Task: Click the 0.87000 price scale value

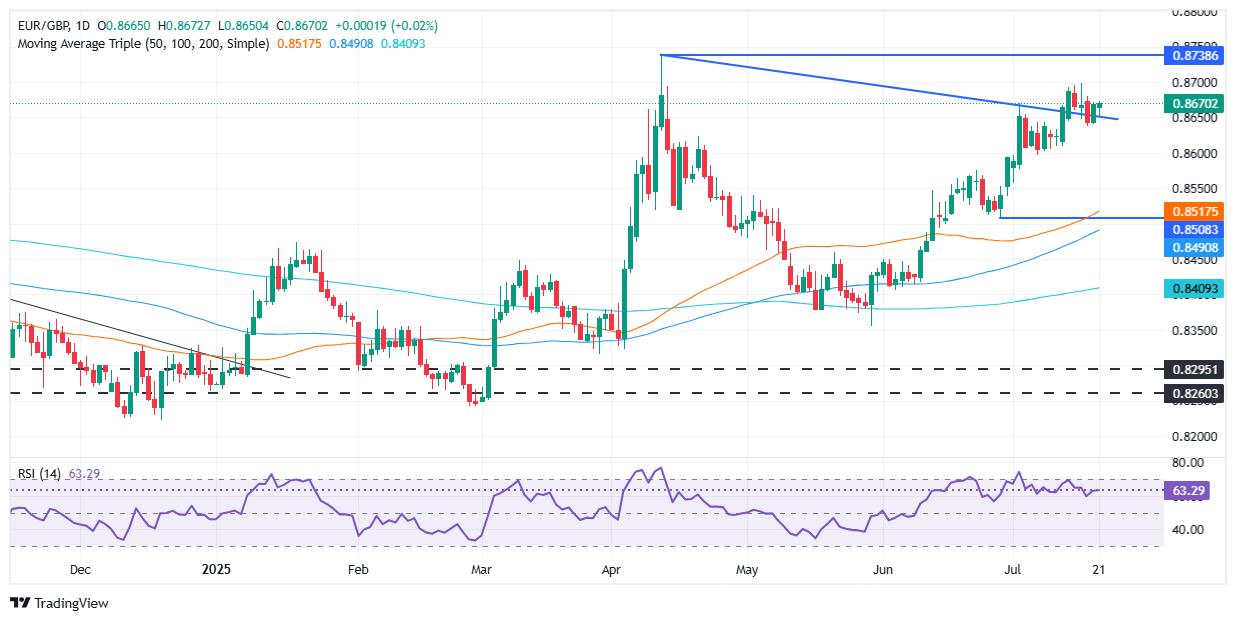Action: click(1193, 82)
